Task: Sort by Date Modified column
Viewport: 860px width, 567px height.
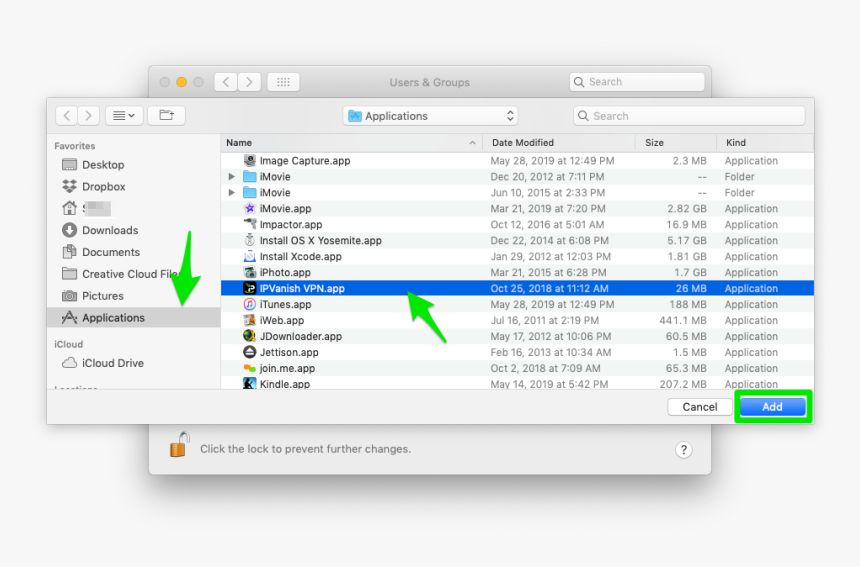Action: (558, 143)
